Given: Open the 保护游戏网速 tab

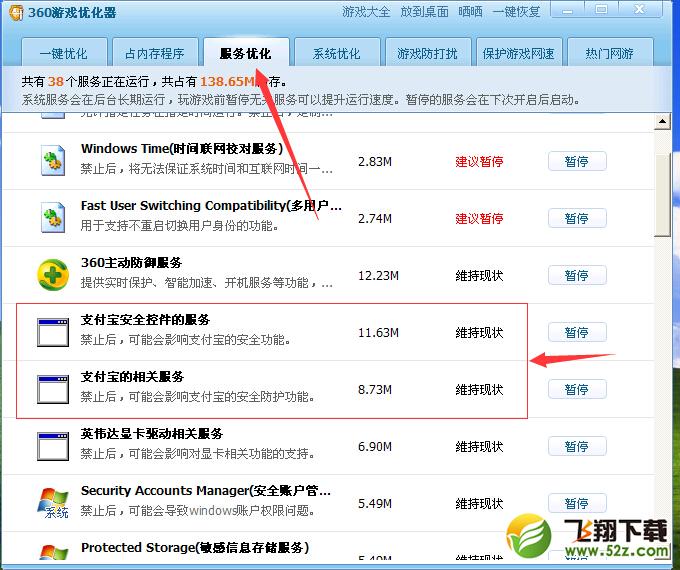Looking at the screenshot, I should point(519,53).
